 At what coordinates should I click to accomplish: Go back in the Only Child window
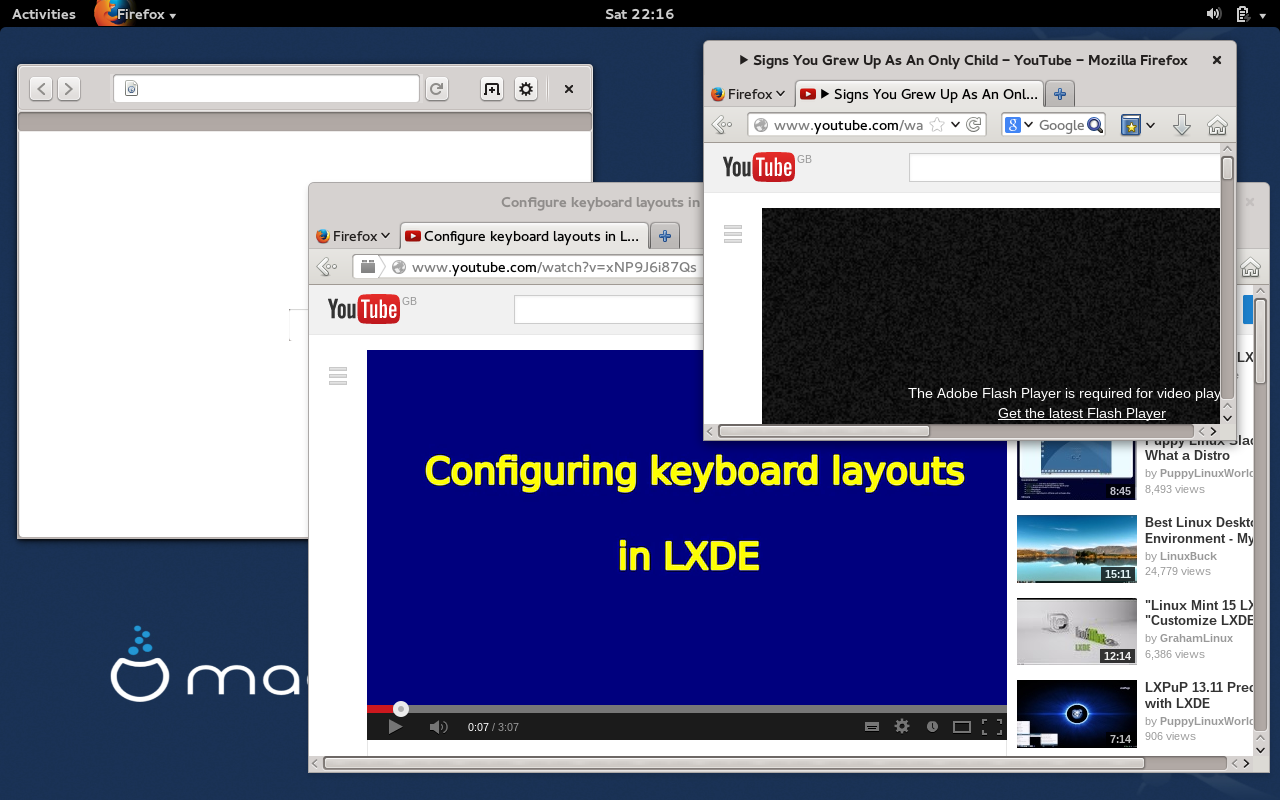tap(722, 125)
